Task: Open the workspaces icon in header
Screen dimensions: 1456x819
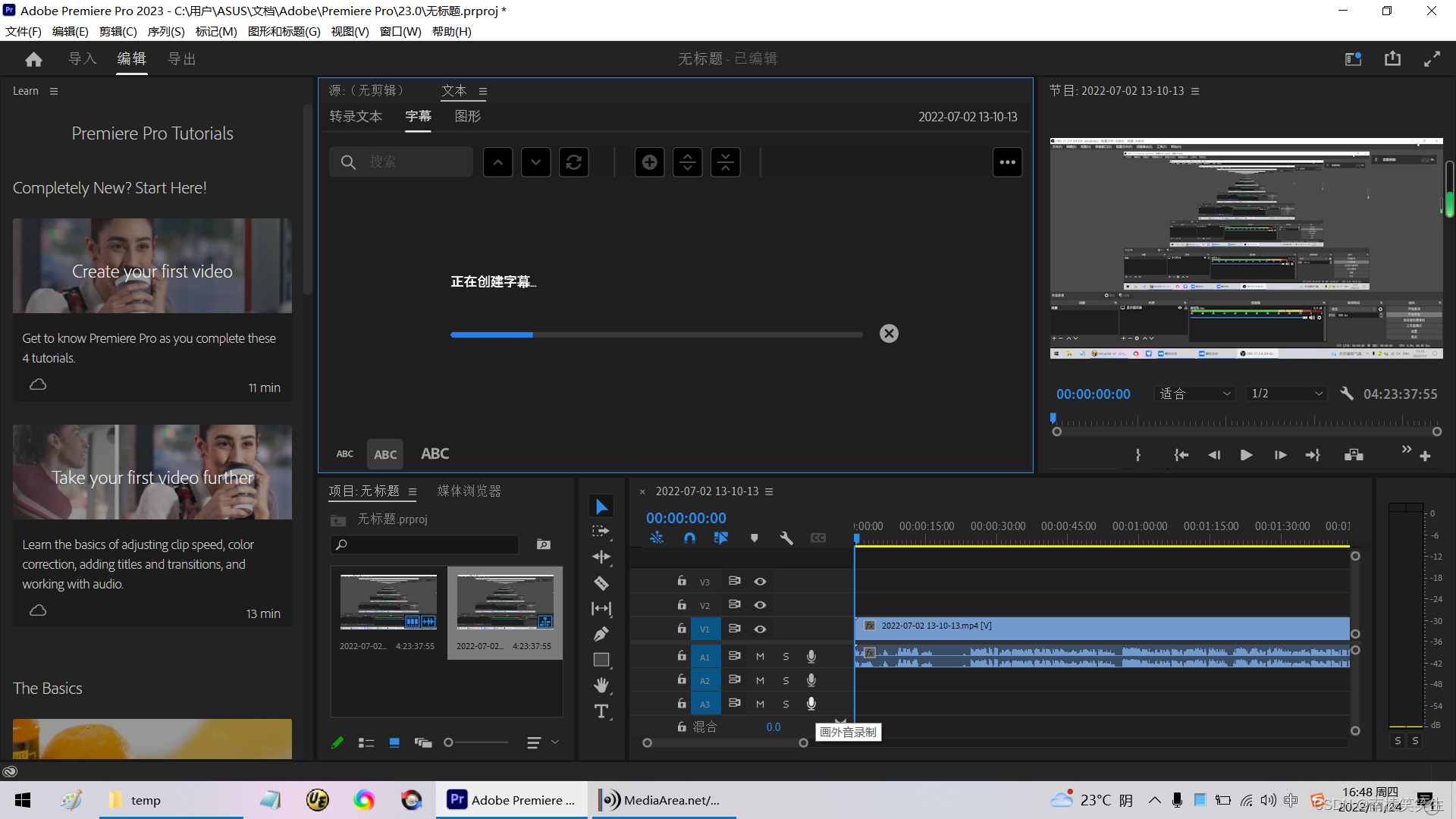Action: (x=1354, y=59)
